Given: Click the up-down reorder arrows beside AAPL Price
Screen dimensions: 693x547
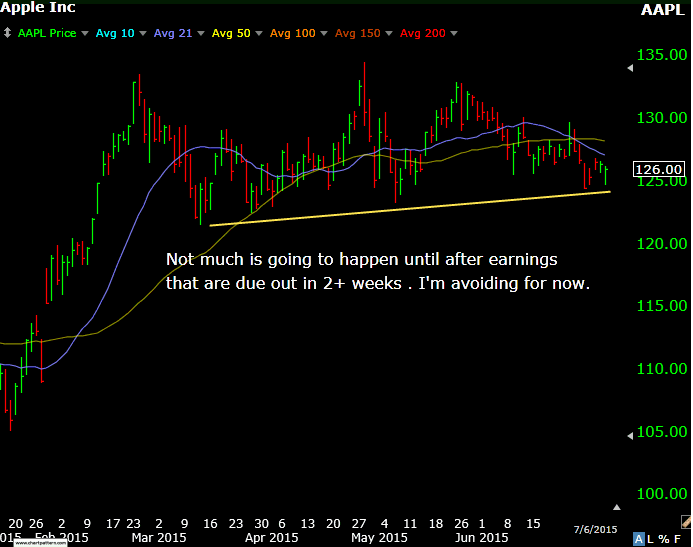Looking at the screenshot, I should 8,33.
